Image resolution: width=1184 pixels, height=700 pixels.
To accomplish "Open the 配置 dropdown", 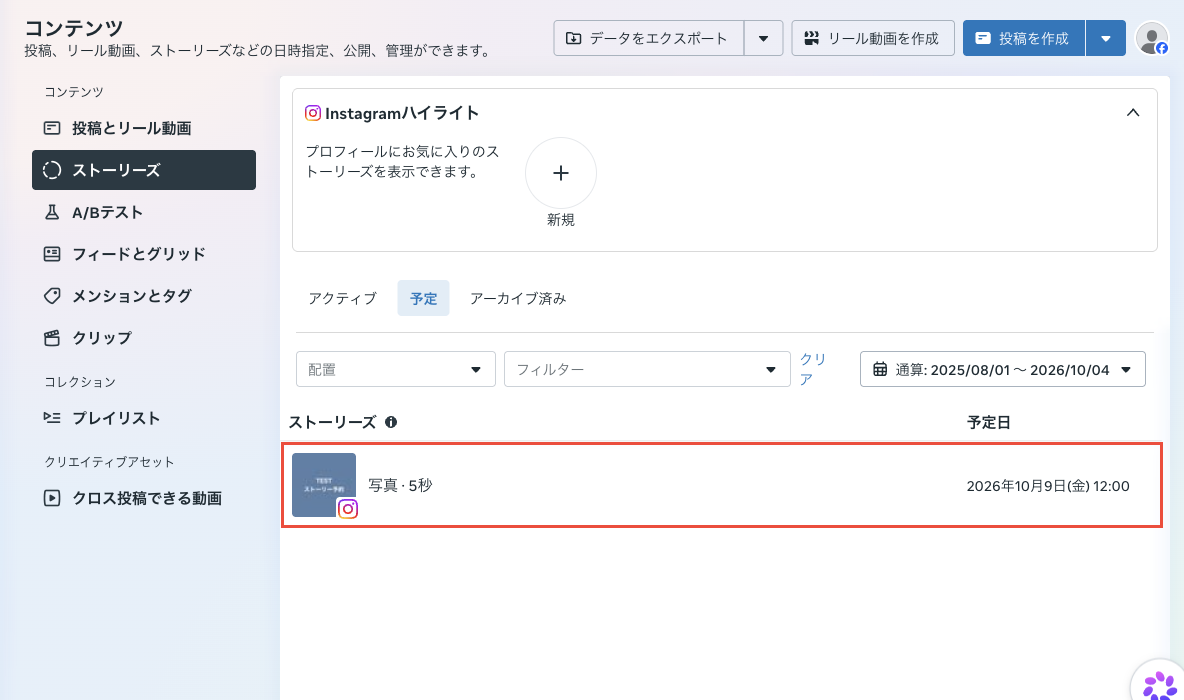I will point(396,369).
